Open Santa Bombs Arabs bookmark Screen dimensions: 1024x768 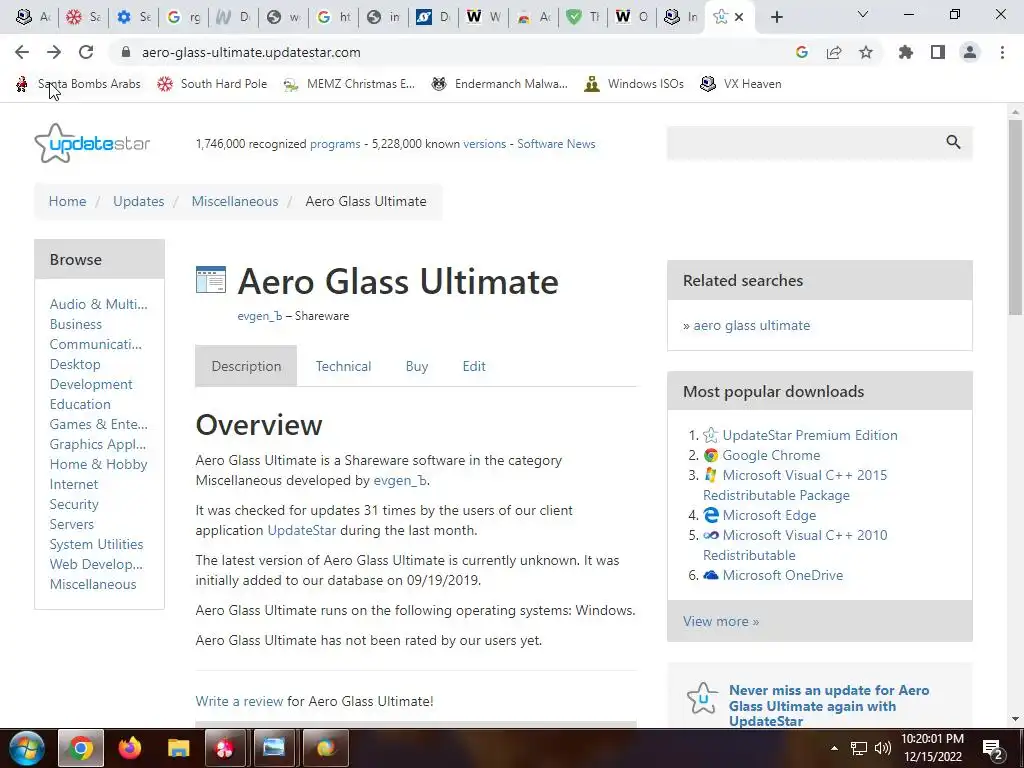click(x=78, y=84)
